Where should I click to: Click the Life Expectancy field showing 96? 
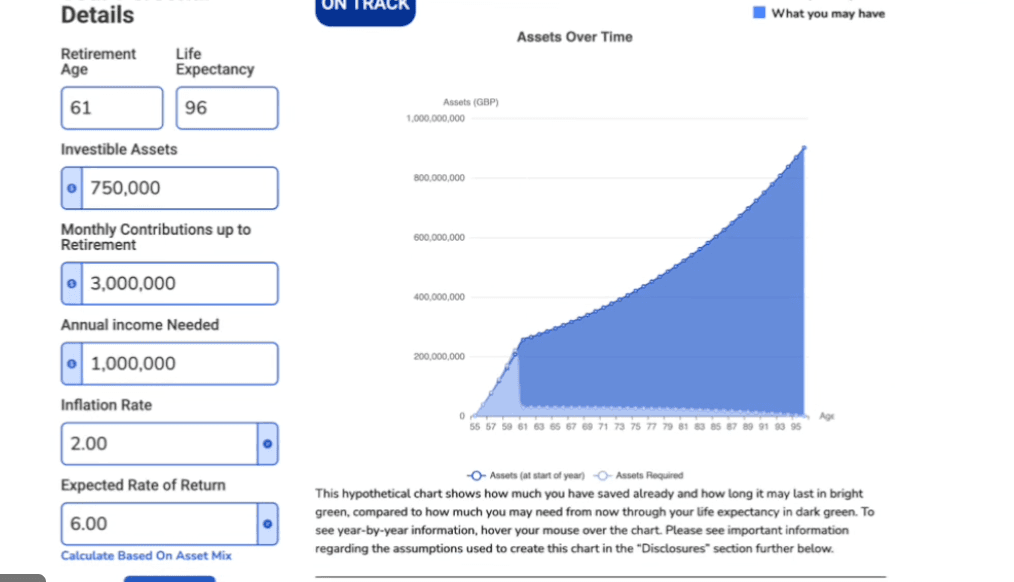pos(226,108)
